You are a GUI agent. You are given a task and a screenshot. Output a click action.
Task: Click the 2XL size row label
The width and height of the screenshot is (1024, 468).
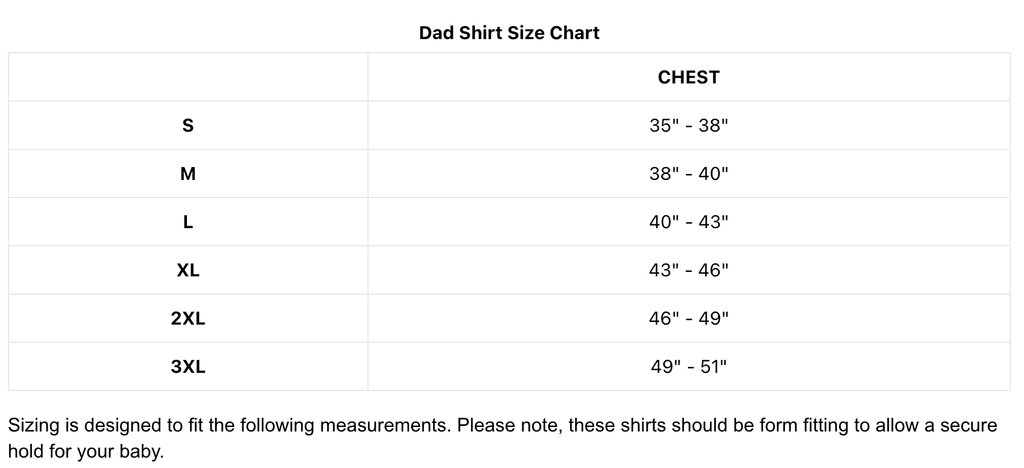pyautogui.click(x=187, y=319)
